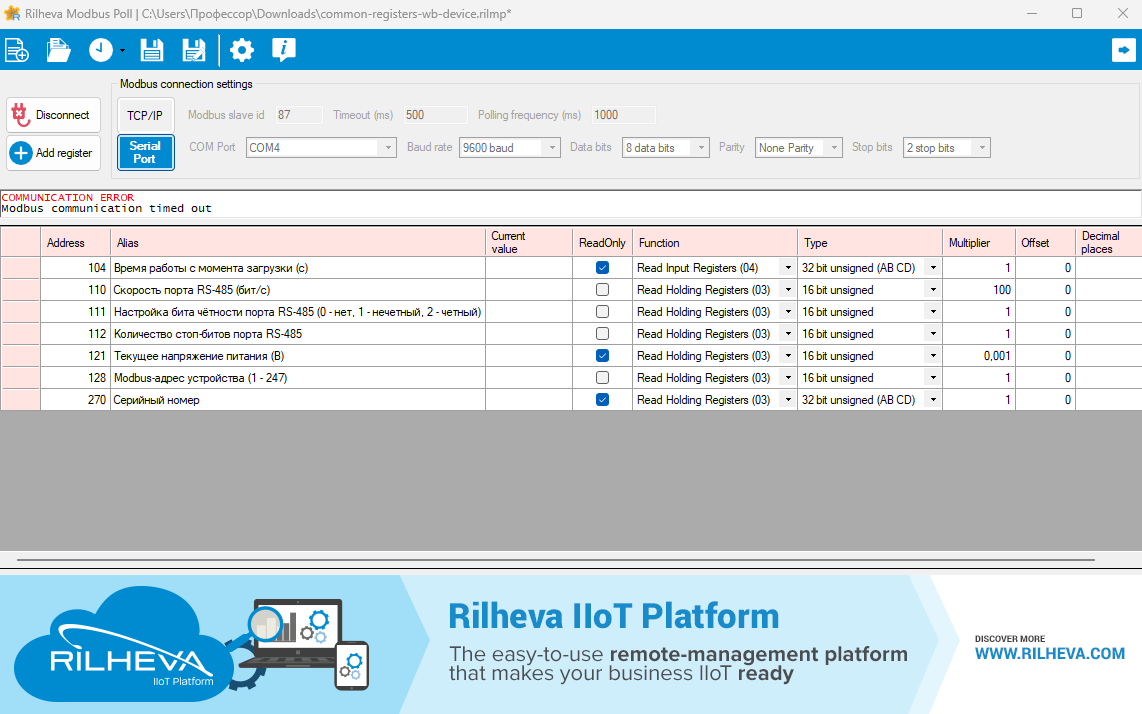Open the WWW.RILHEVA.COM link

tap(1050, 654)
